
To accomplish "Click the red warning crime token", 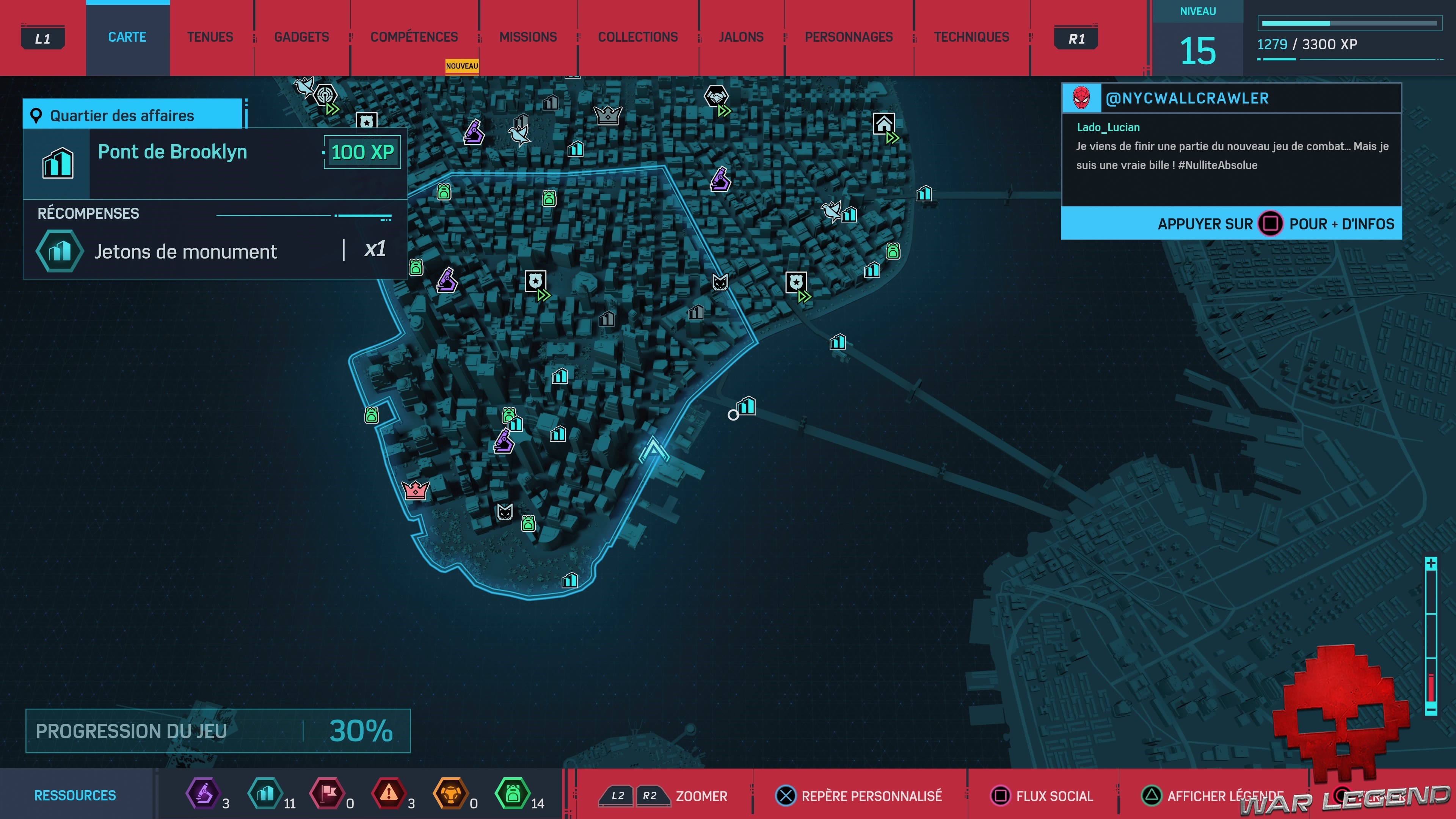I will [388, 794].
